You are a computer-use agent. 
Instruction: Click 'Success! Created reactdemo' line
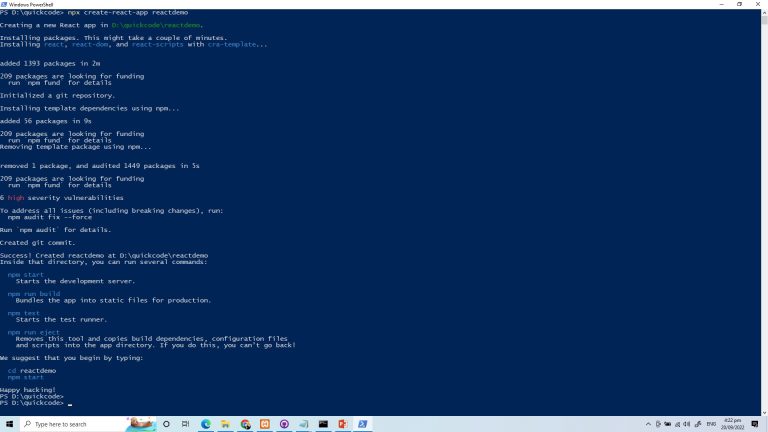tap(104, 255)
